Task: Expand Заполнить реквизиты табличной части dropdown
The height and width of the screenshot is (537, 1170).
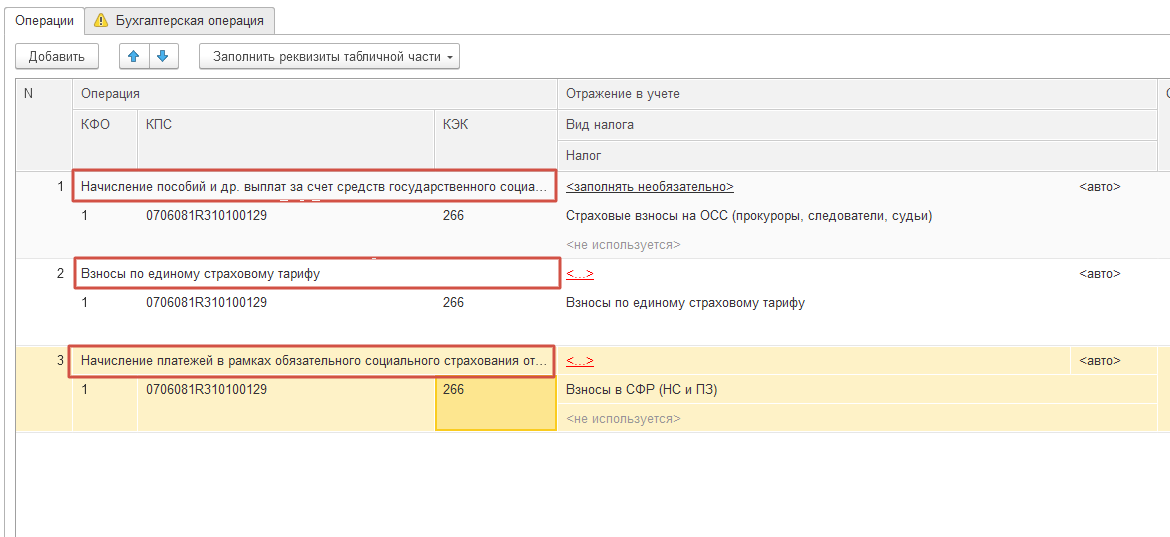Action: click(x=329, y=57)
